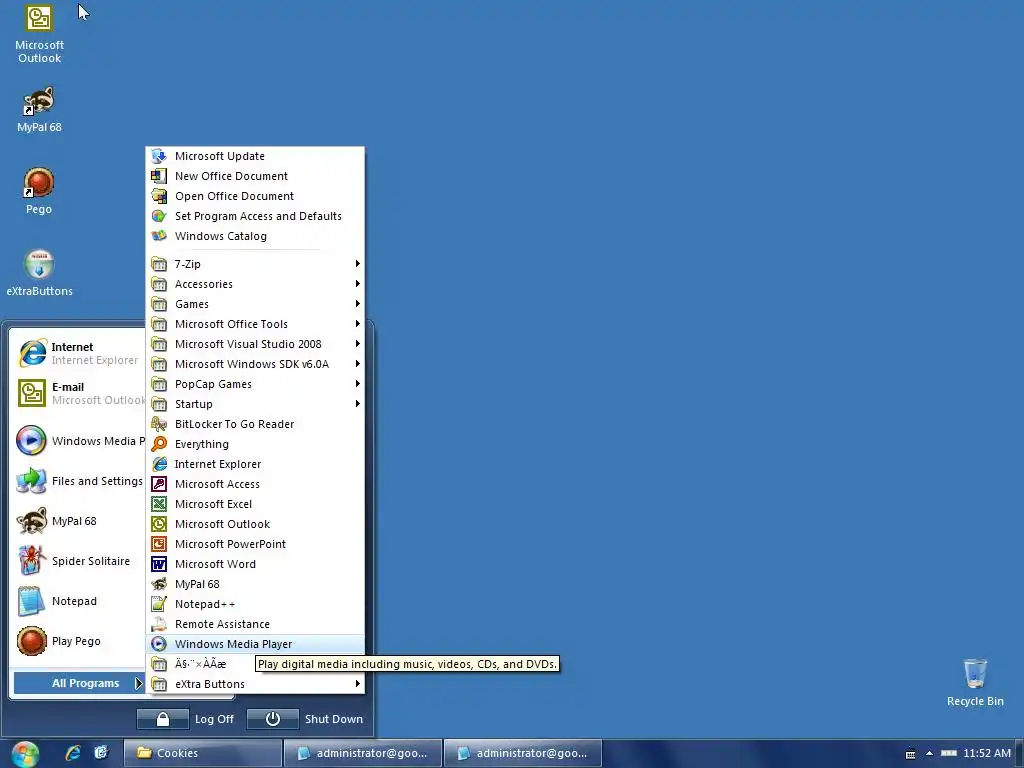
Task: Launch Spider Solitaire from Start menu
Action: click(78, 561)
